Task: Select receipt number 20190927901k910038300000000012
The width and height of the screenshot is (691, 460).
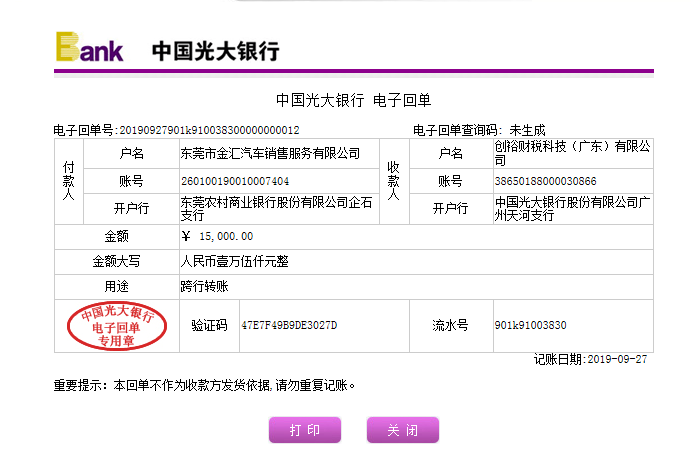Action: pyautogui.click(x=209, y=130)
